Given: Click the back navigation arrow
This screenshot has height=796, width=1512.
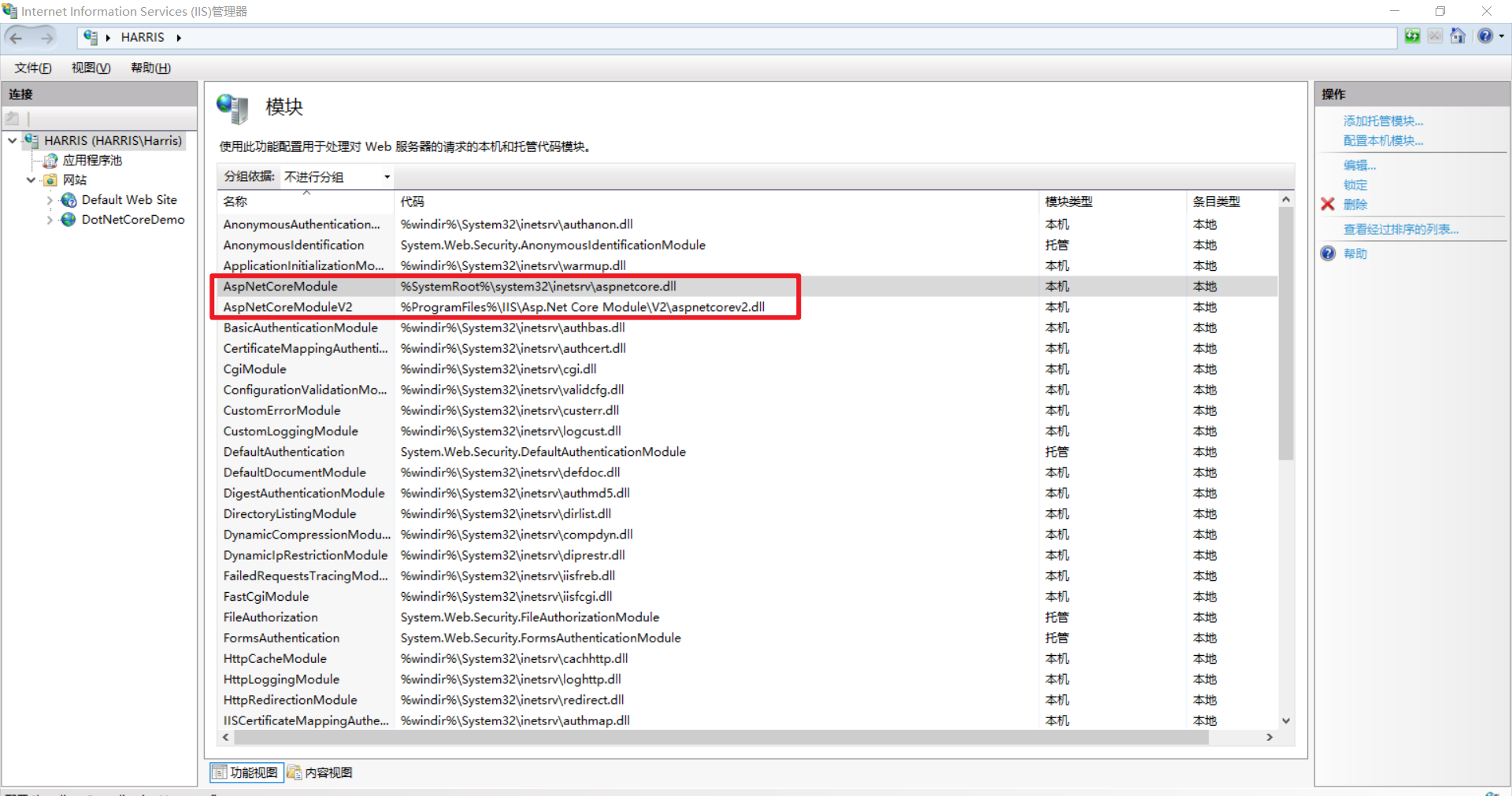Looking at the screenshot, I should click(17, 37).
